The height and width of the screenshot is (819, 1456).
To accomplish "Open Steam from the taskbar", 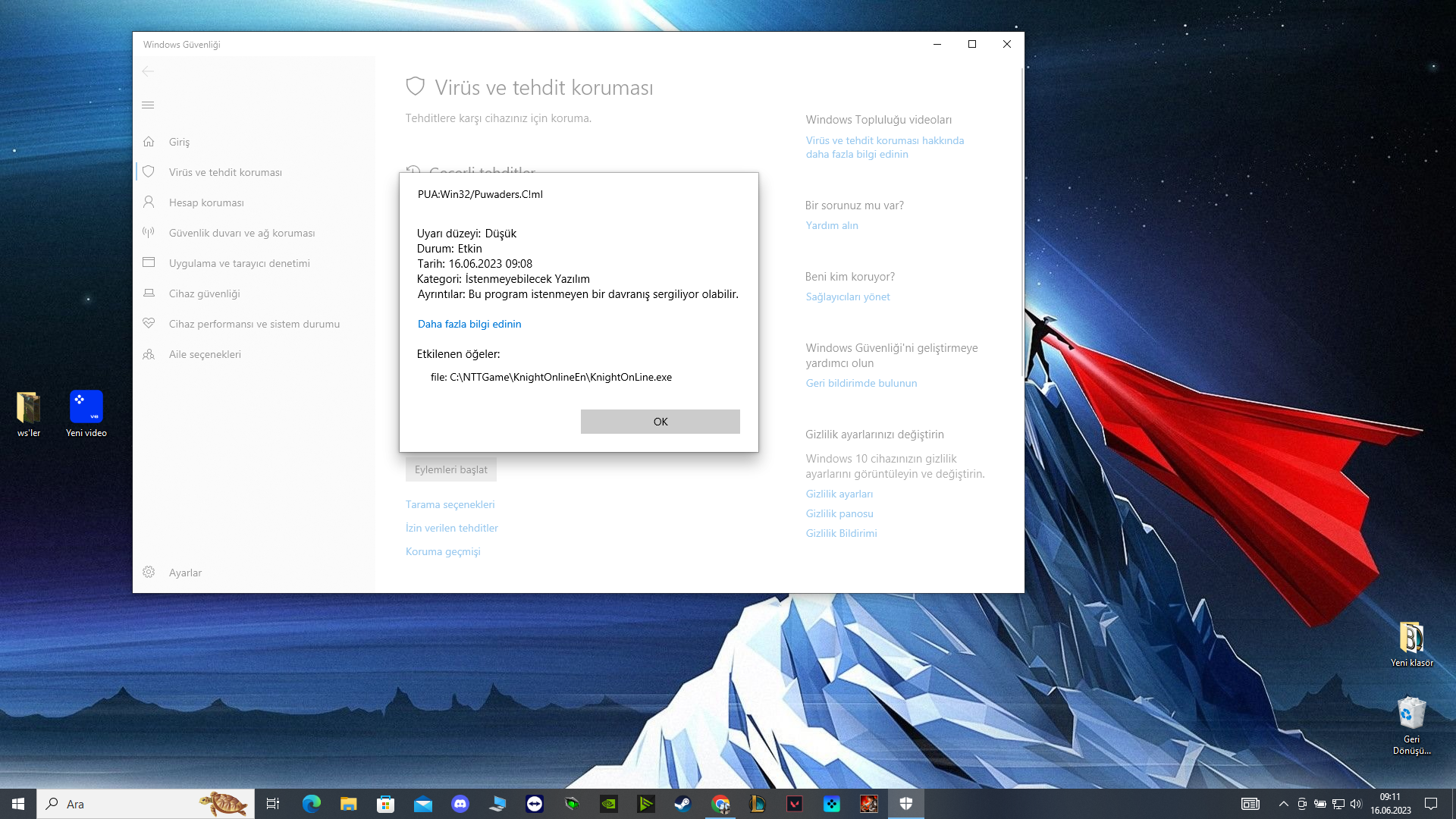I will 683,804.
